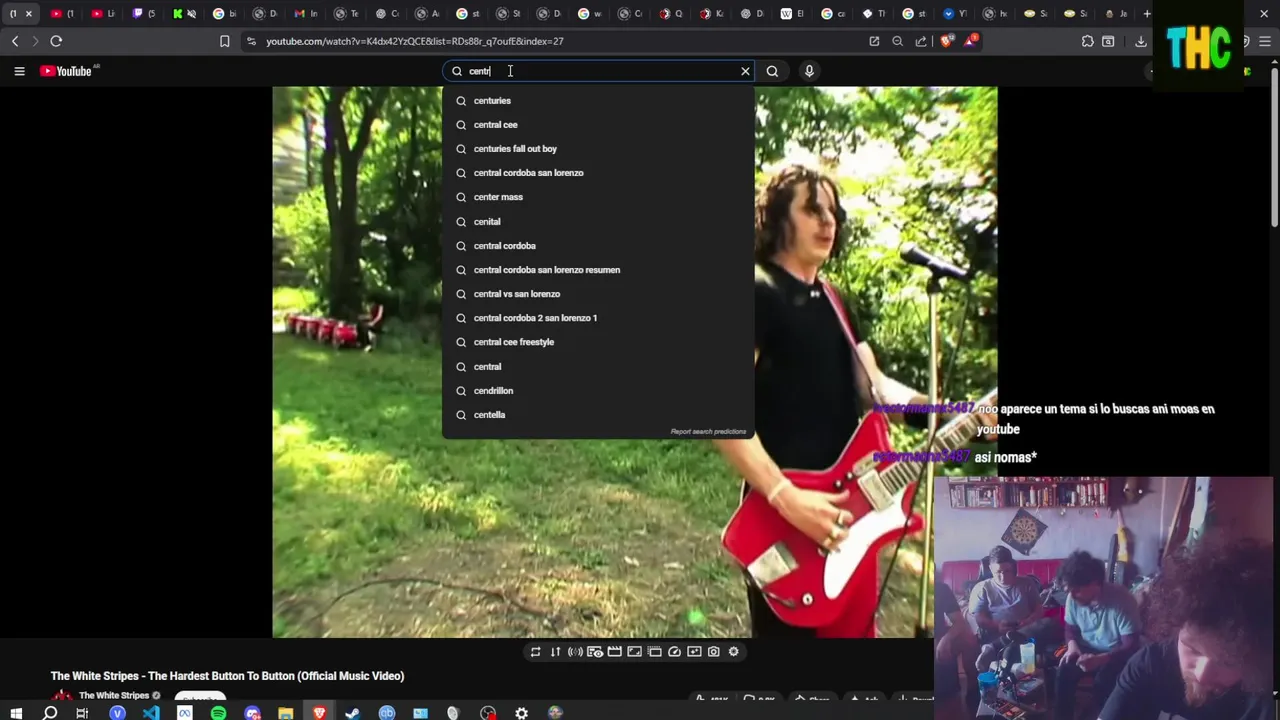Open the Windows Start menu

click(x=16, y=713)
